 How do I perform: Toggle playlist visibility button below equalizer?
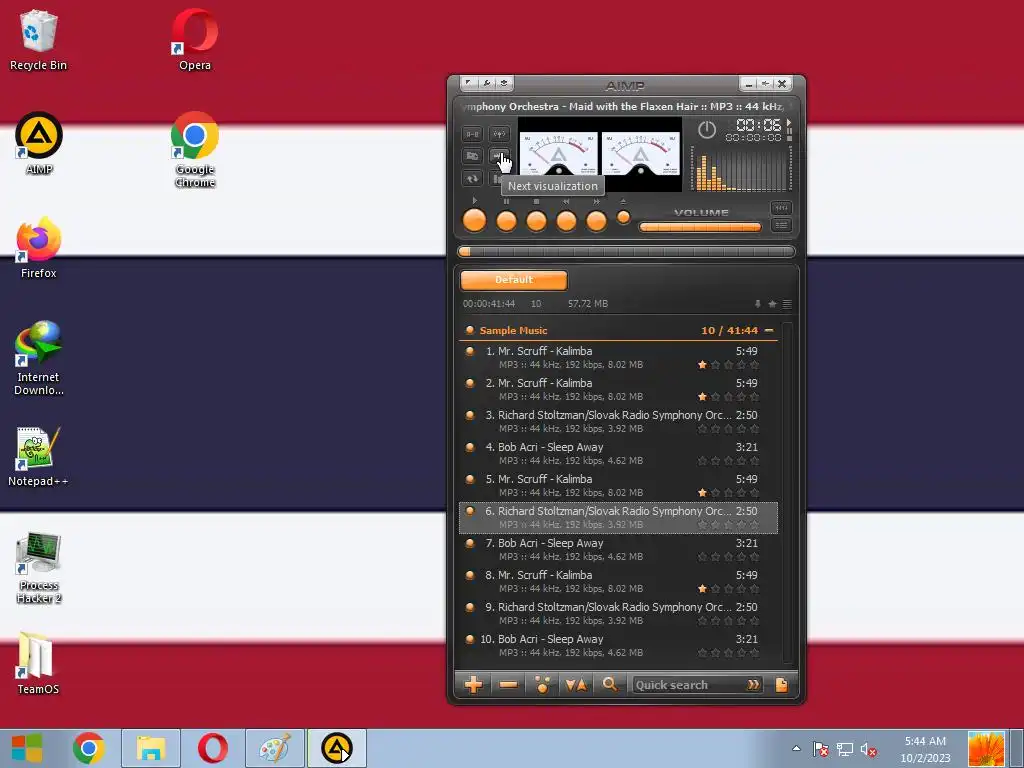[781, 225]
